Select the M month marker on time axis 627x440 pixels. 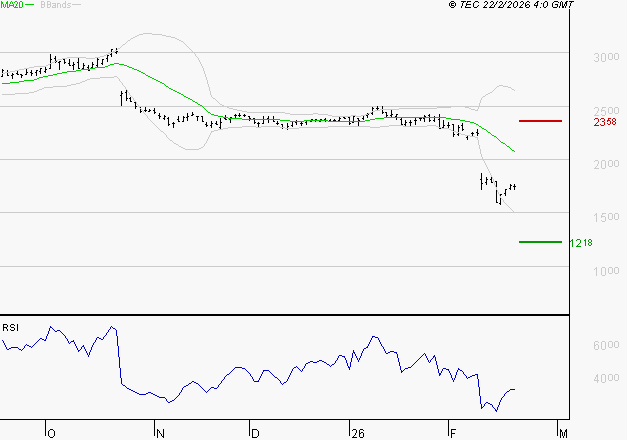[563, 433]
